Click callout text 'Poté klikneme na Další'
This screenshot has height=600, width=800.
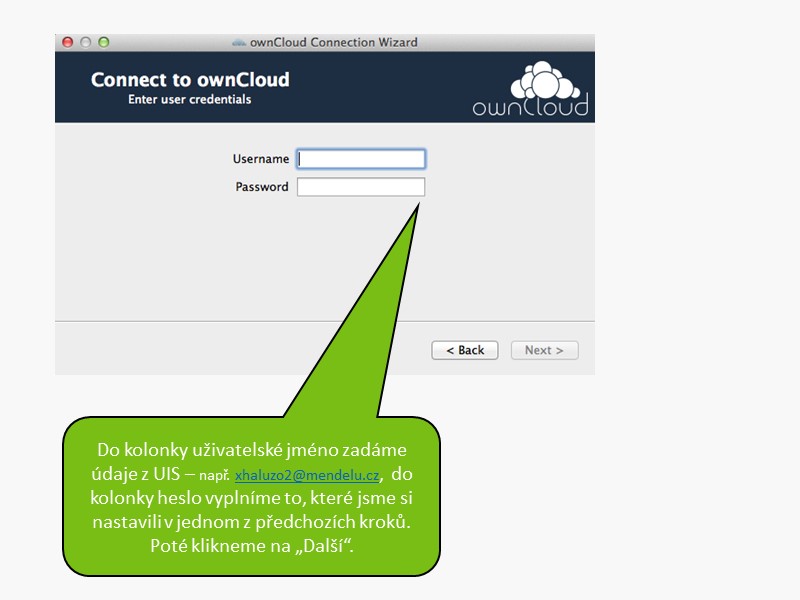point(251,546)
